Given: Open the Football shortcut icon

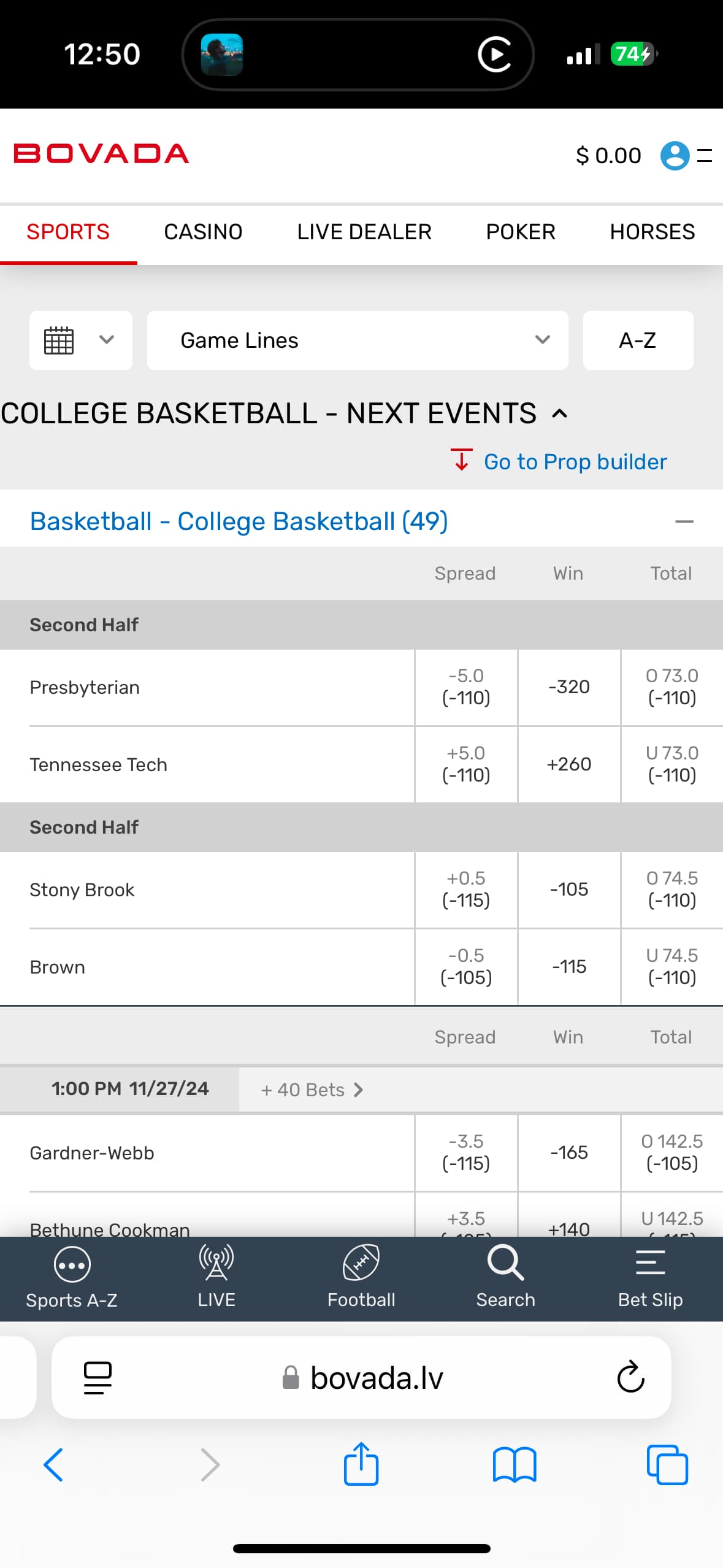Looking at the screenshot, I should point(361,1264).
